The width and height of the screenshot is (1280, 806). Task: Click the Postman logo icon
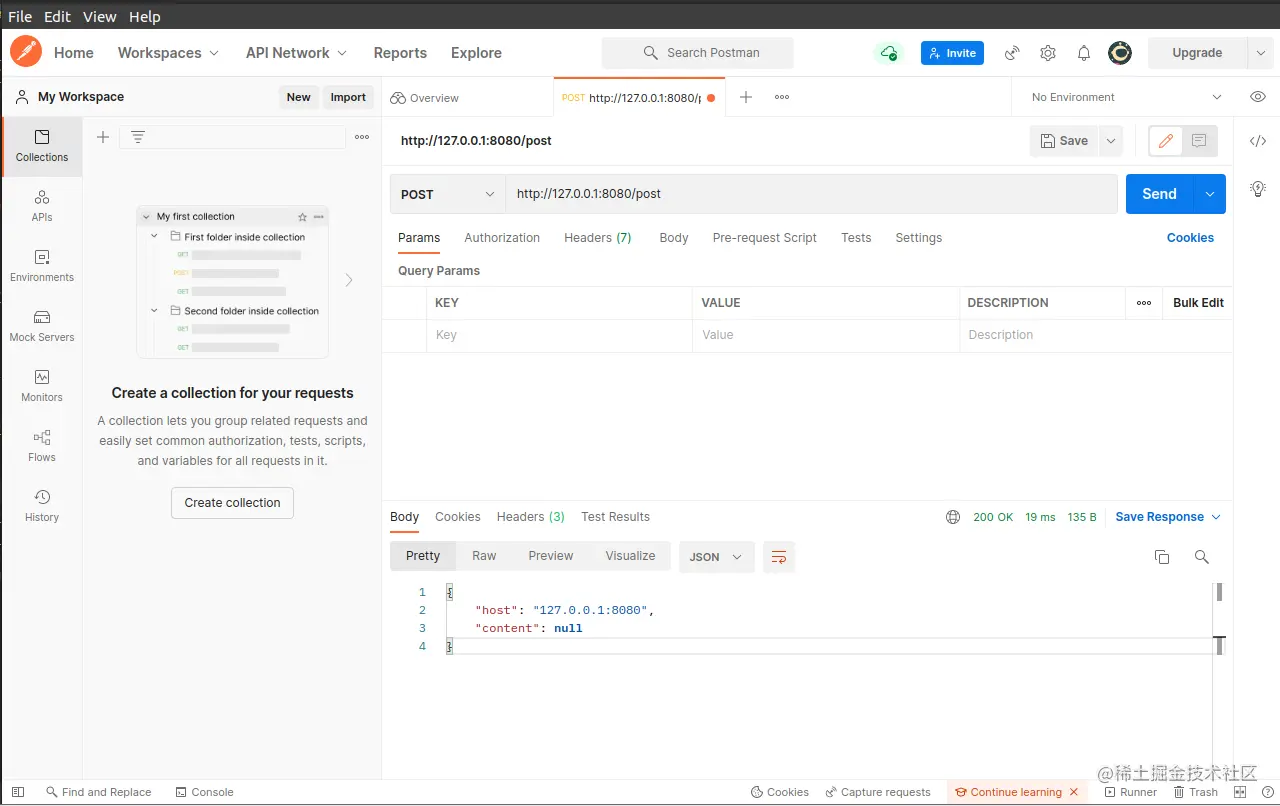[x=26, y=52]
